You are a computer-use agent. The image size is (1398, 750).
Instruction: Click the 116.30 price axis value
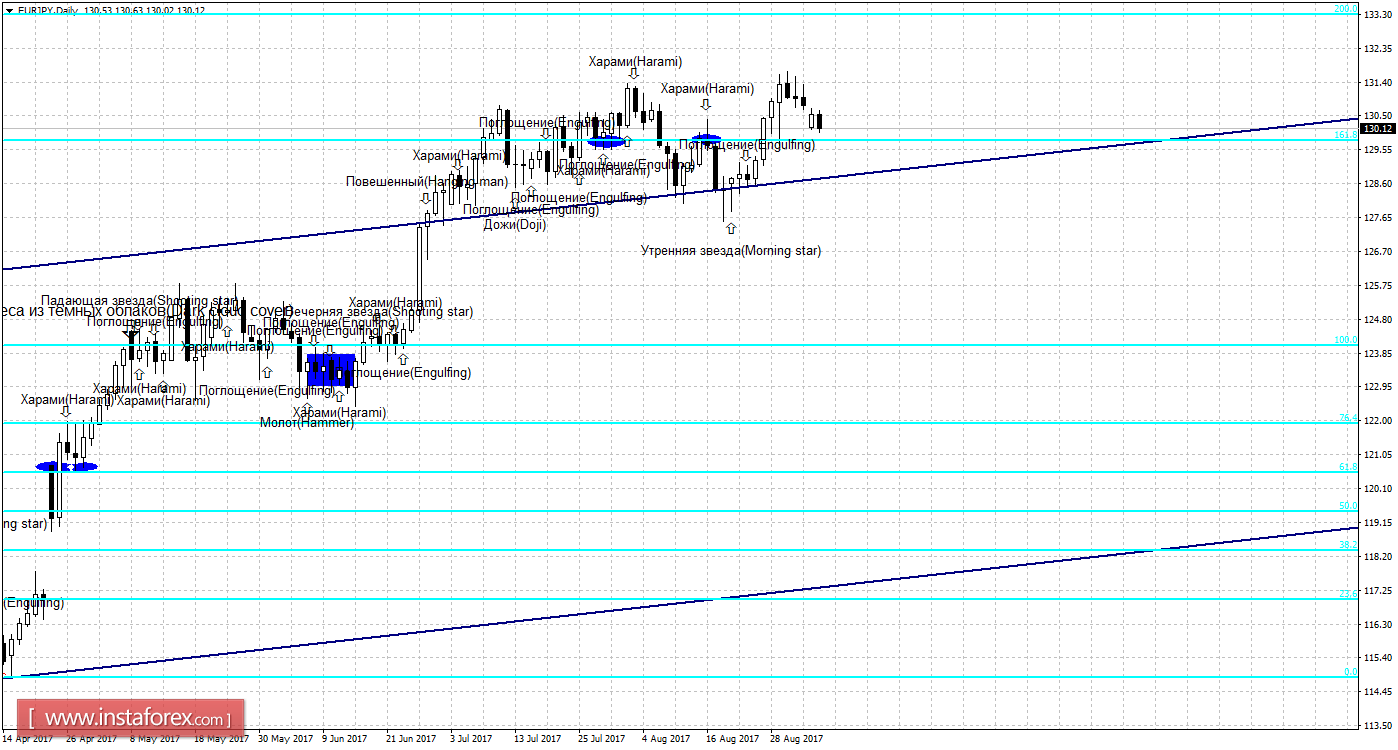[x=1378, y=625]
